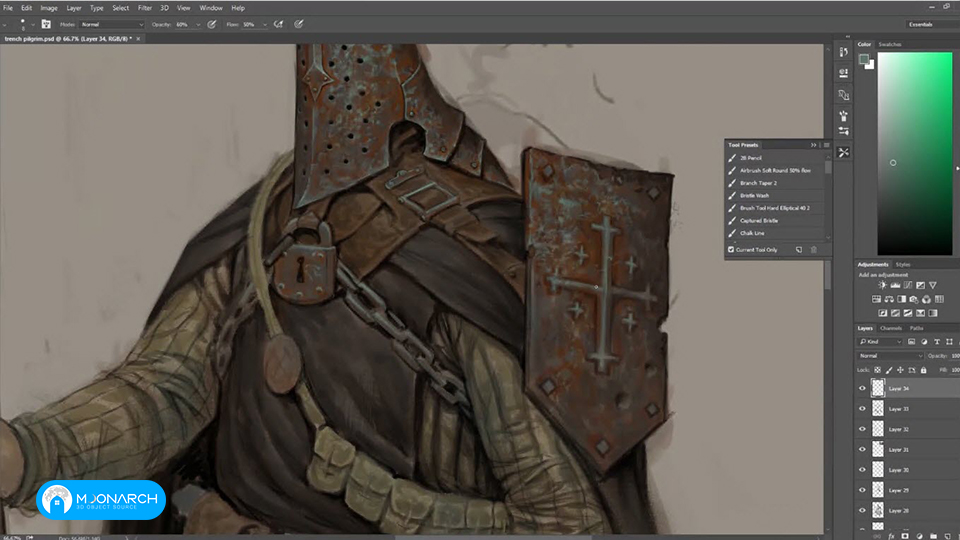Add a Black & White adjustment

(901, 299)
